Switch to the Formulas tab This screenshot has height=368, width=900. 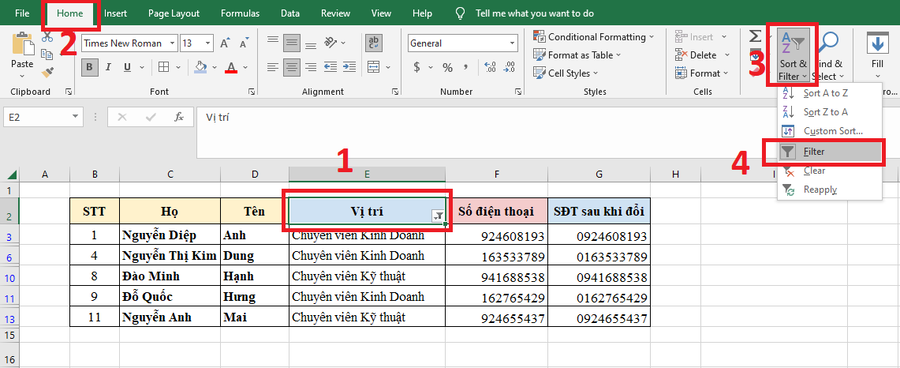tap(240, 13)
